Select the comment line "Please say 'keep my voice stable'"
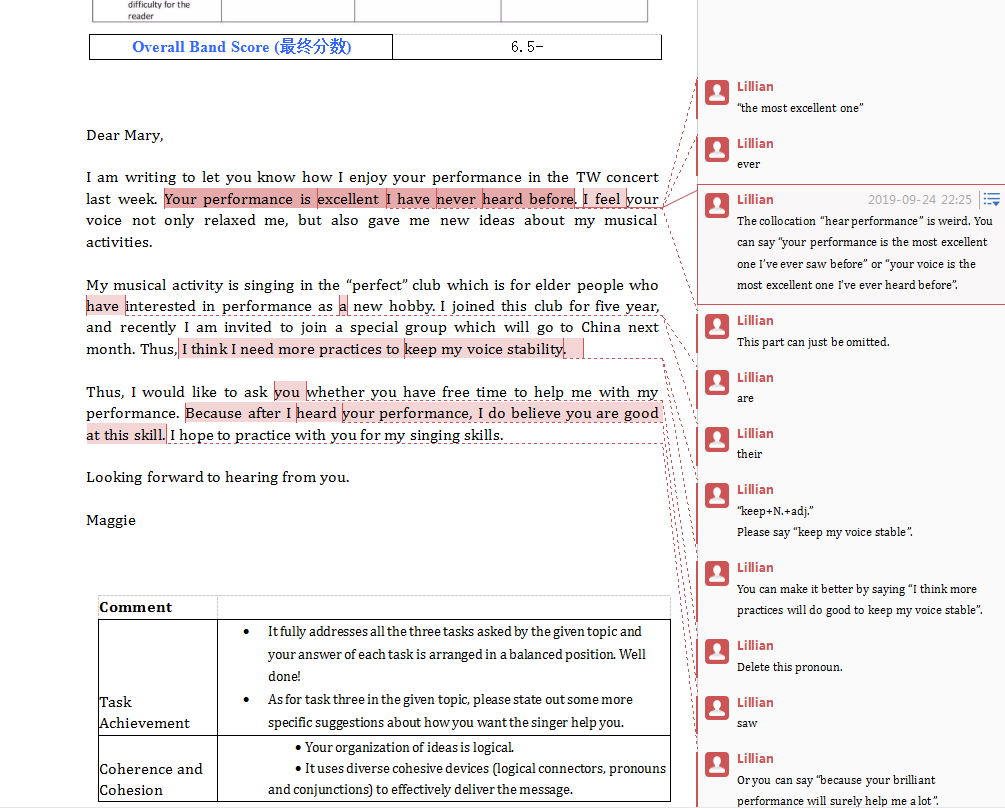Image resolution: width=1005 pixels, height=808 pixels. pyautogui.click(x=825, y=532)
